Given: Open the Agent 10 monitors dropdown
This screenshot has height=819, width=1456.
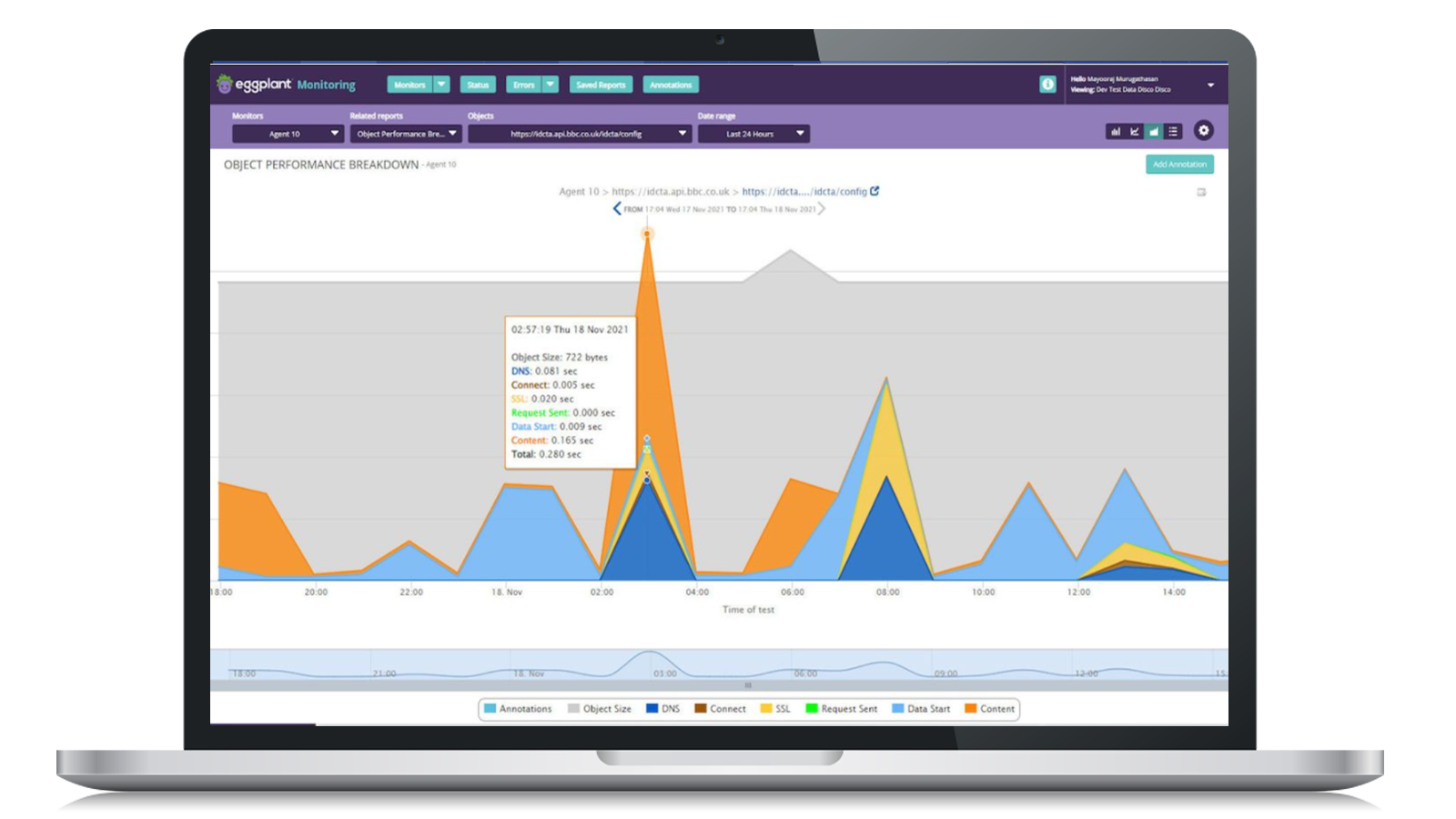Looking at the screenshot, I should pyautogui.click(x=288, y=134).
